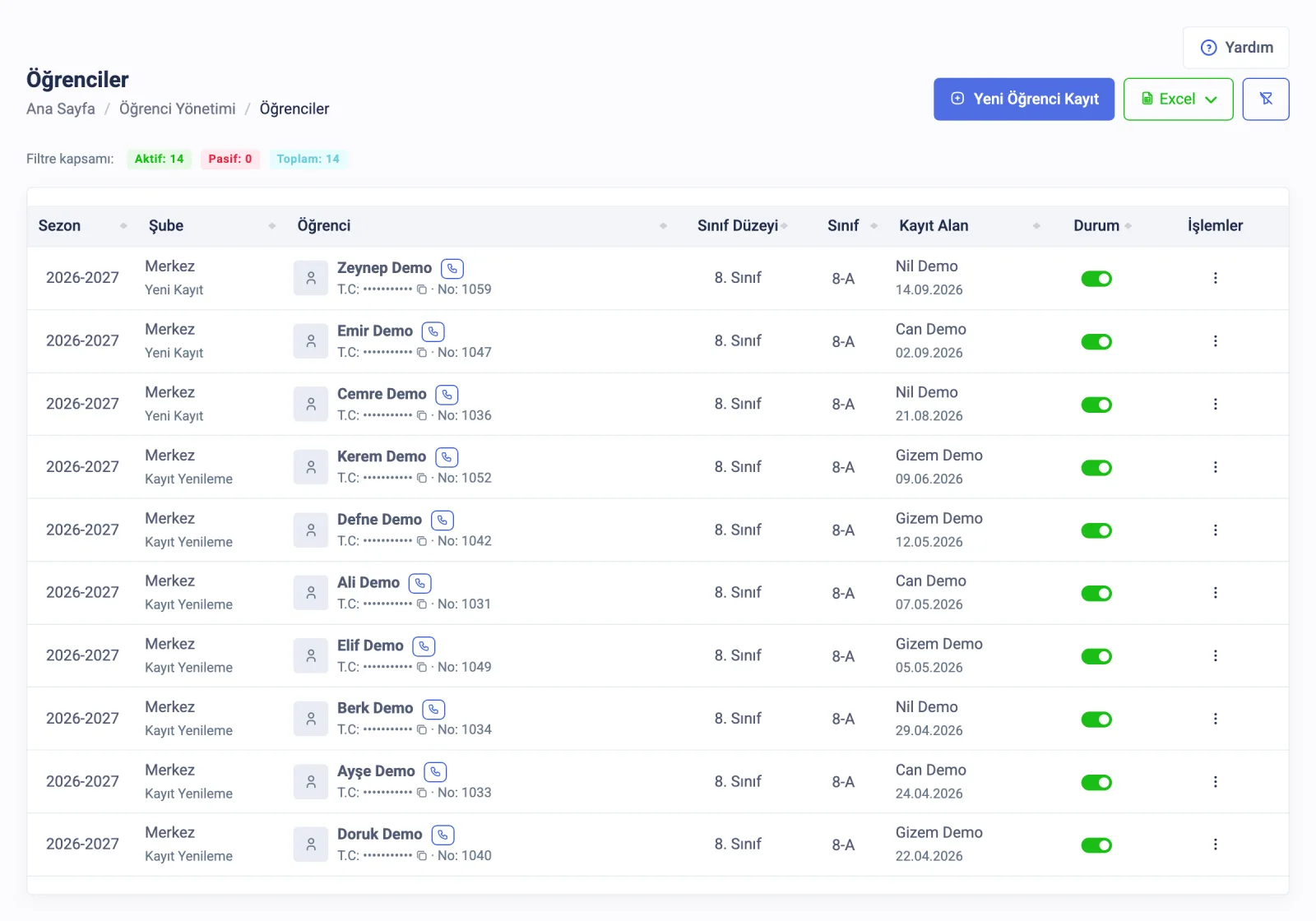Open Öğrenci Yönetimi breadcrumb link
The width and height of the screenshot is (1316, 921).
point(178,109)
